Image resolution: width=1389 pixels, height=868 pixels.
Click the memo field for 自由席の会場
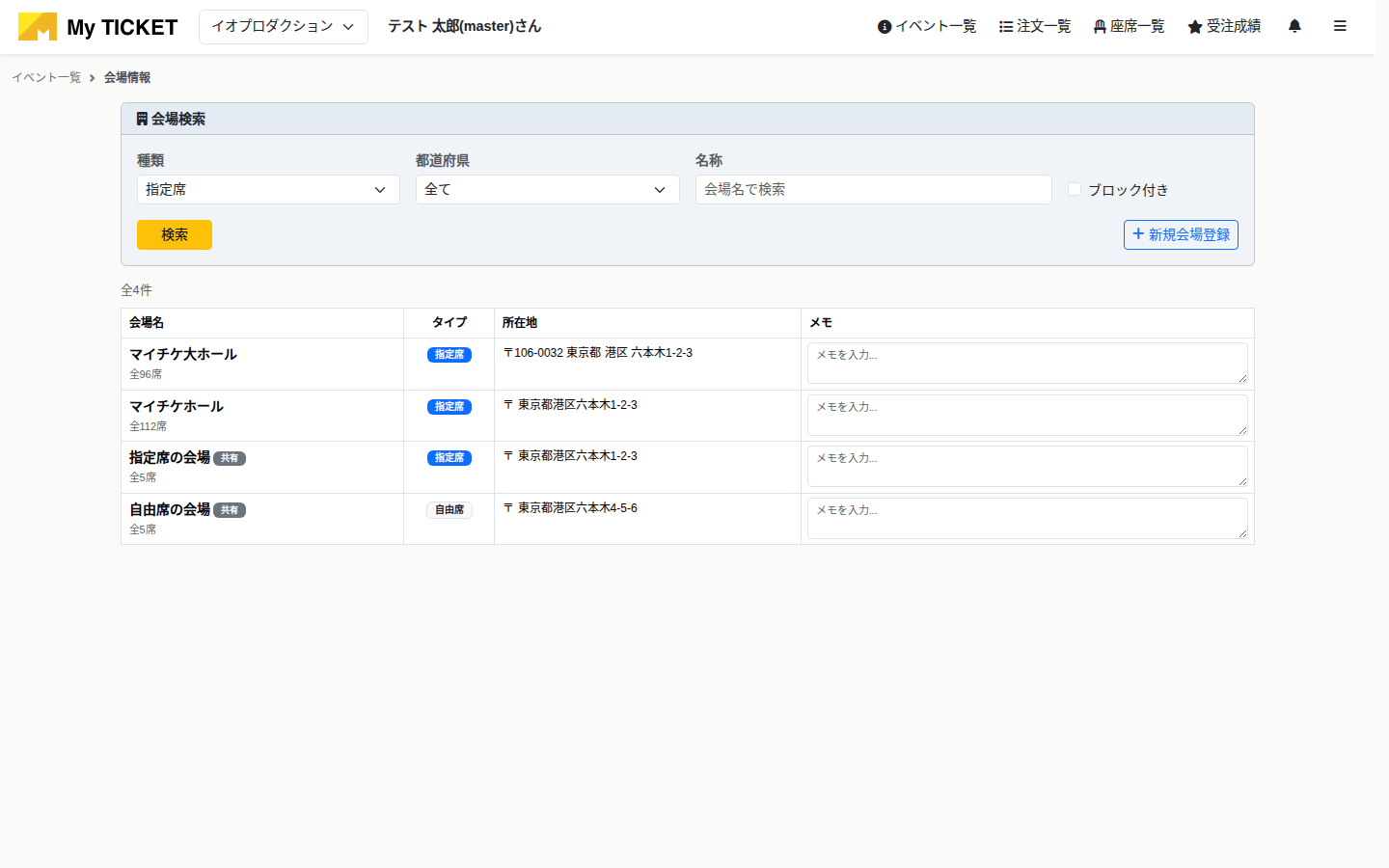click(x=1027, y=518)
